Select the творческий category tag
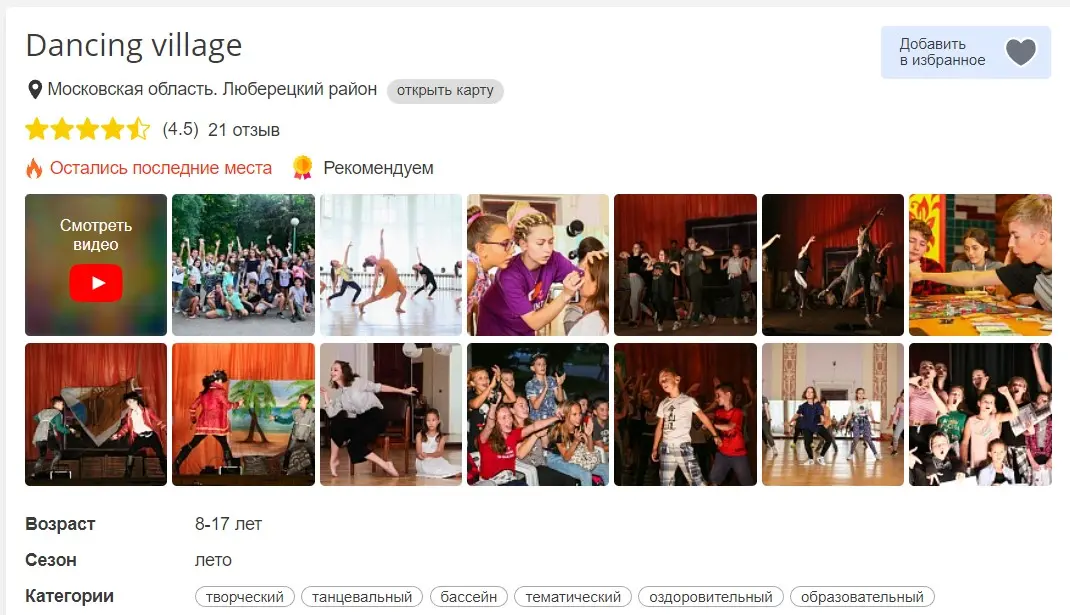 tap(244, 597)
